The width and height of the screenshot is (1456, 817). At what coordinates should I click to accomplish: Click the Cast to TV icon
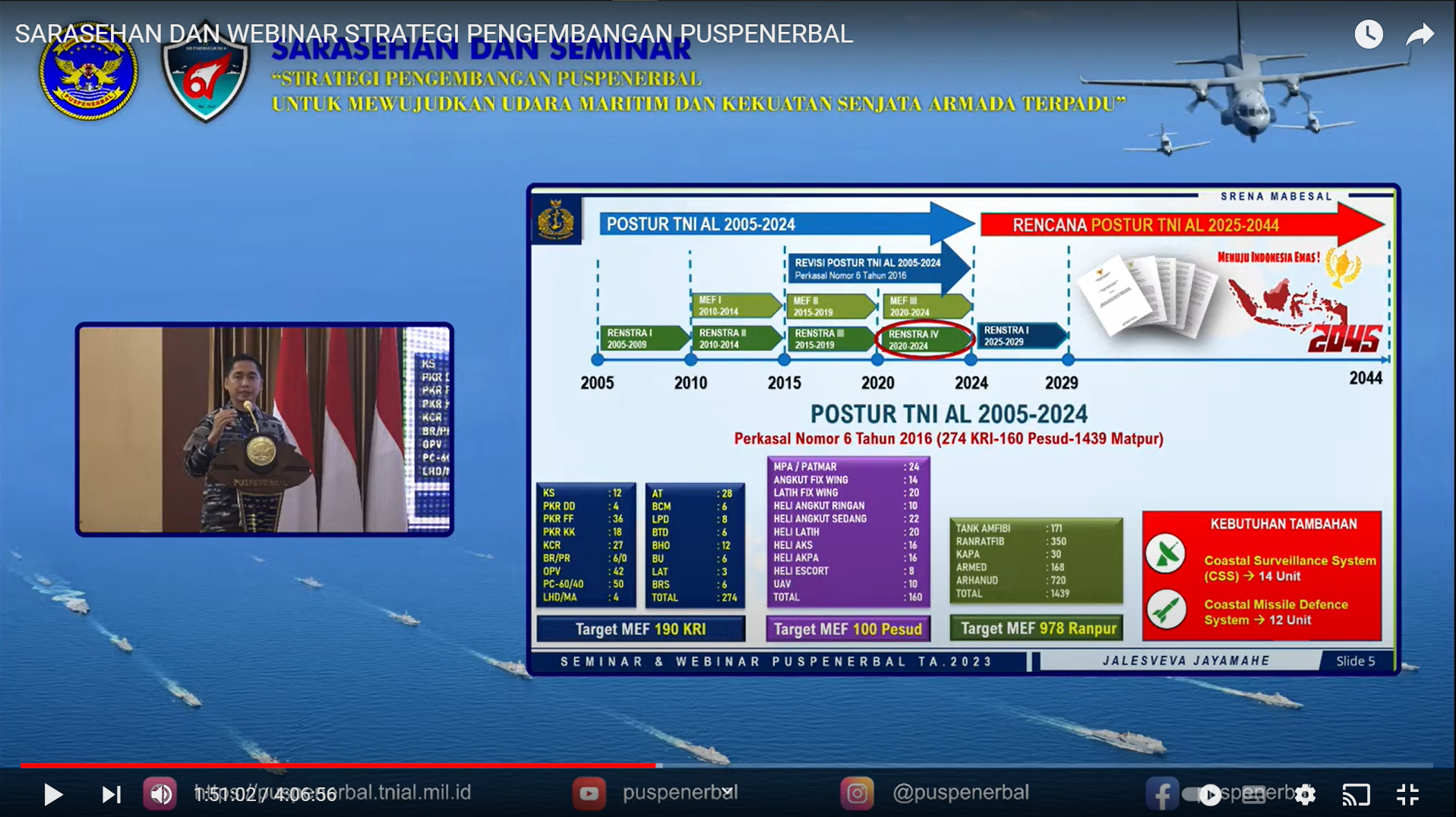point(1356,794)
